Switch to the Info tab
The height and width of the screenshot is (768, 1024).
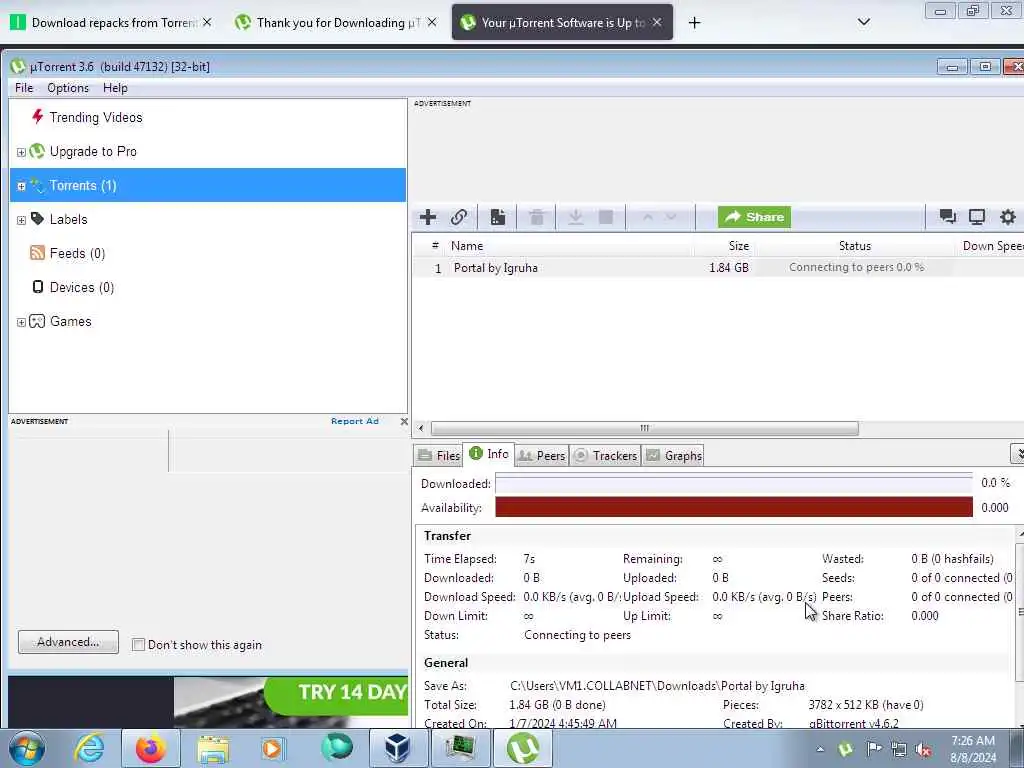pyautogui.click(x=489, y=454)
